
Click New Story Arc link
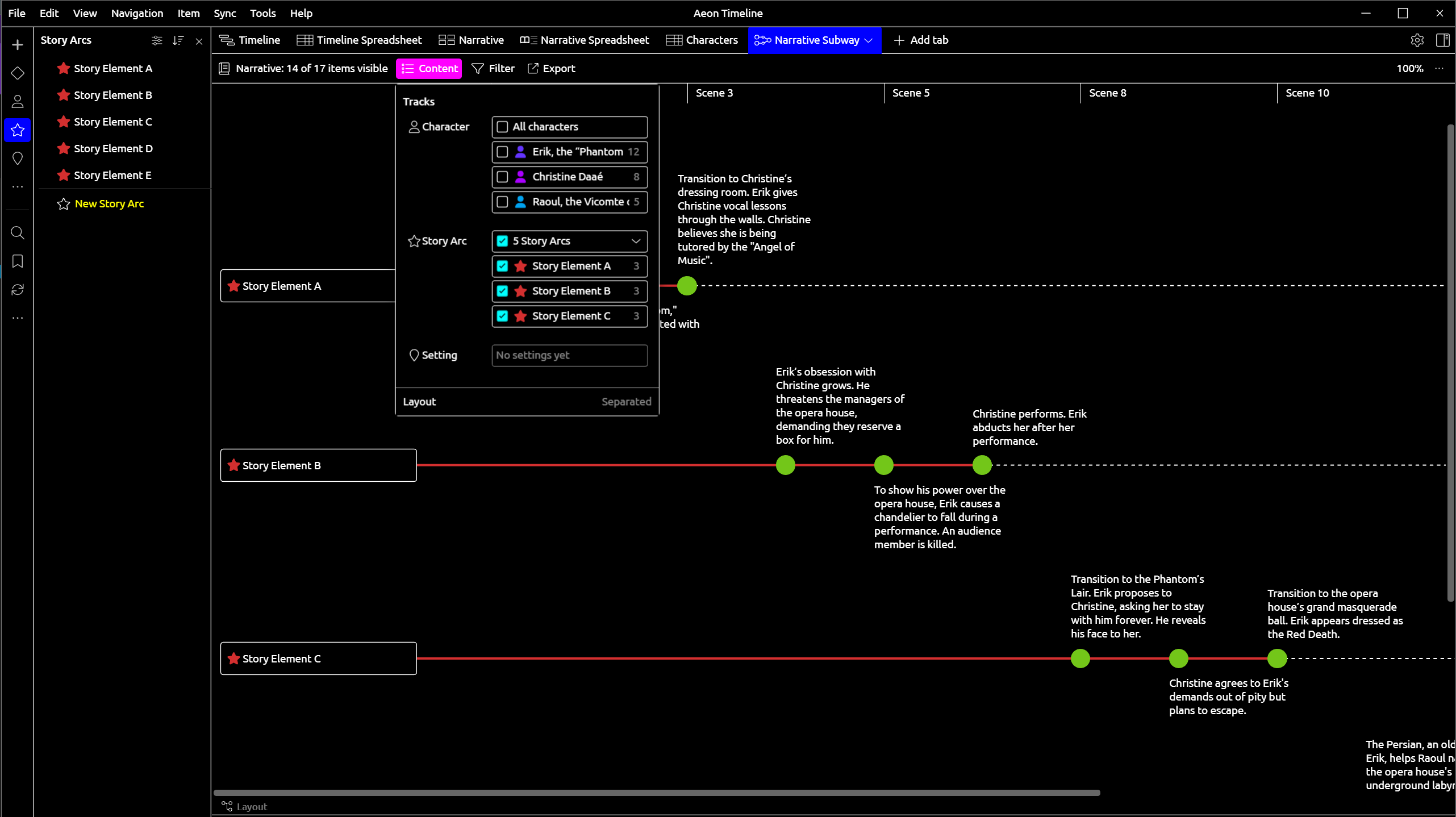click(109, 204)
